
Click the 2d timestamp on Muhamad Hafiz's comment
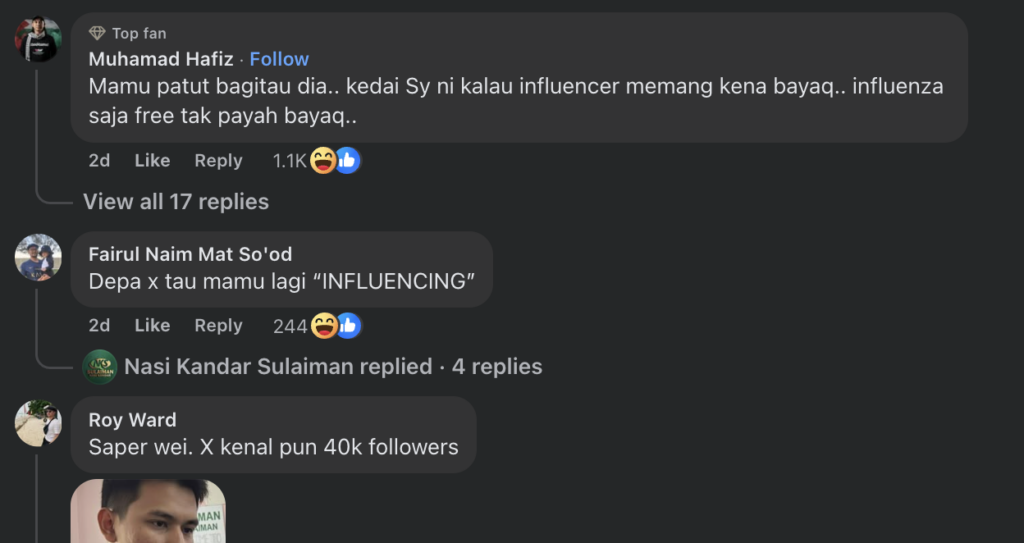click(99, 160)
